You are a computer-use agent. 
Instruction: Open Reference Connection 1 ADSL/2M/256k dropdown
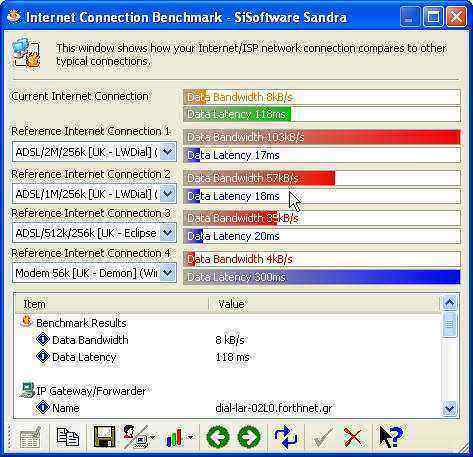coord(168,152)
